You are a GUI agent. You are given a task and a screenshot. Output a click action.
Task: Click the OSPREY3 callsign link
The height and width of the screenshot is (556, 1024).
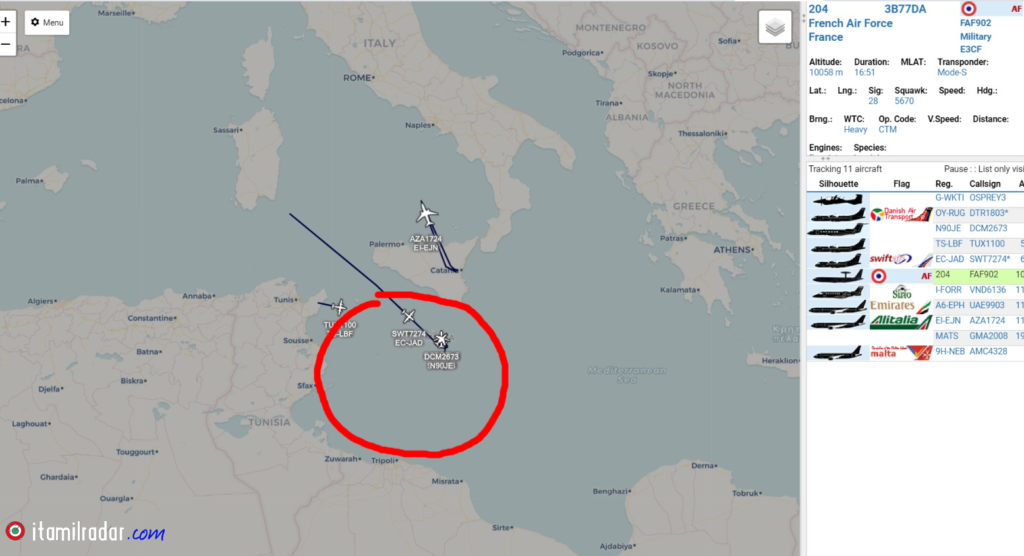click(987, 198)
